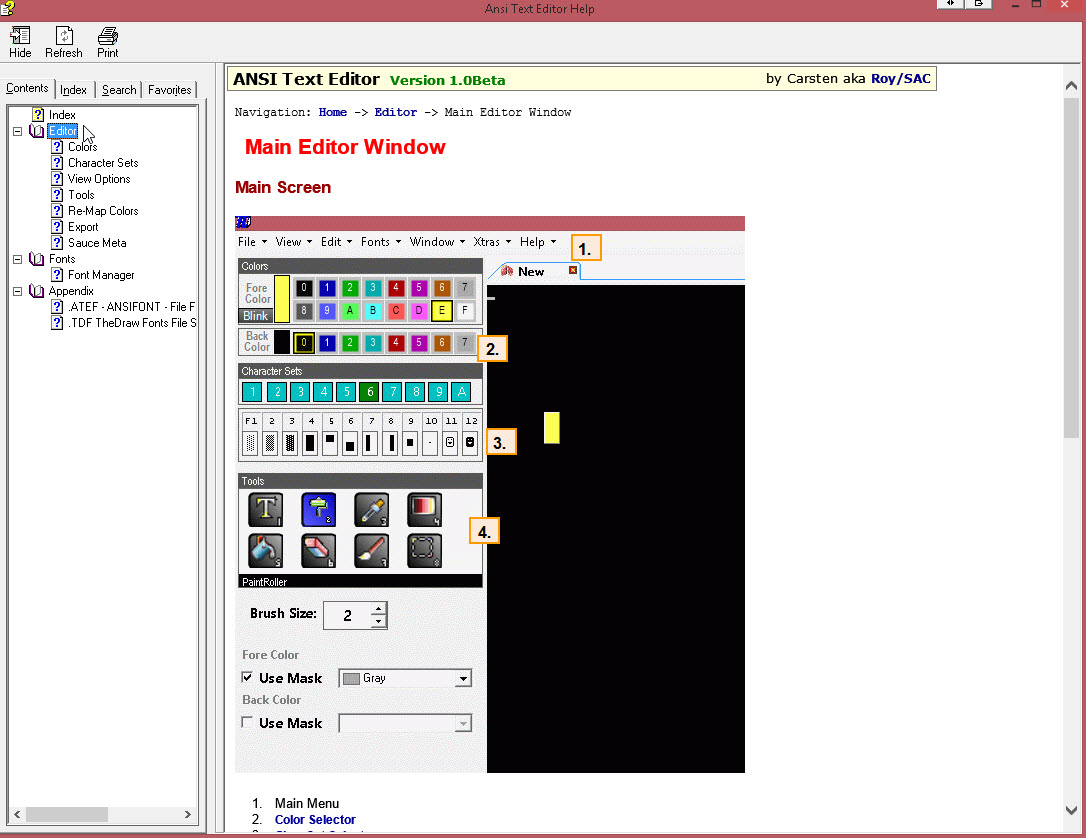Screen dimensions: 1086x838
Task: Open the Roy/SAC hyperlink
Action: coord(901,78)
